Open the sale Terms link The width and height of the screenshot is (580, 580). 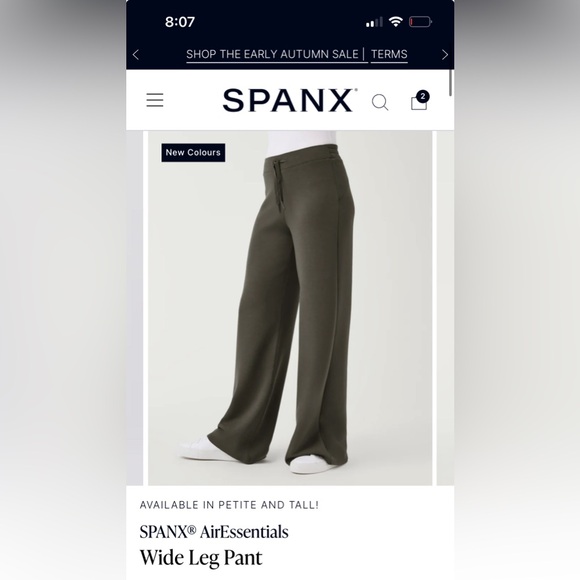pyautogui.click(x=389, y=55)
